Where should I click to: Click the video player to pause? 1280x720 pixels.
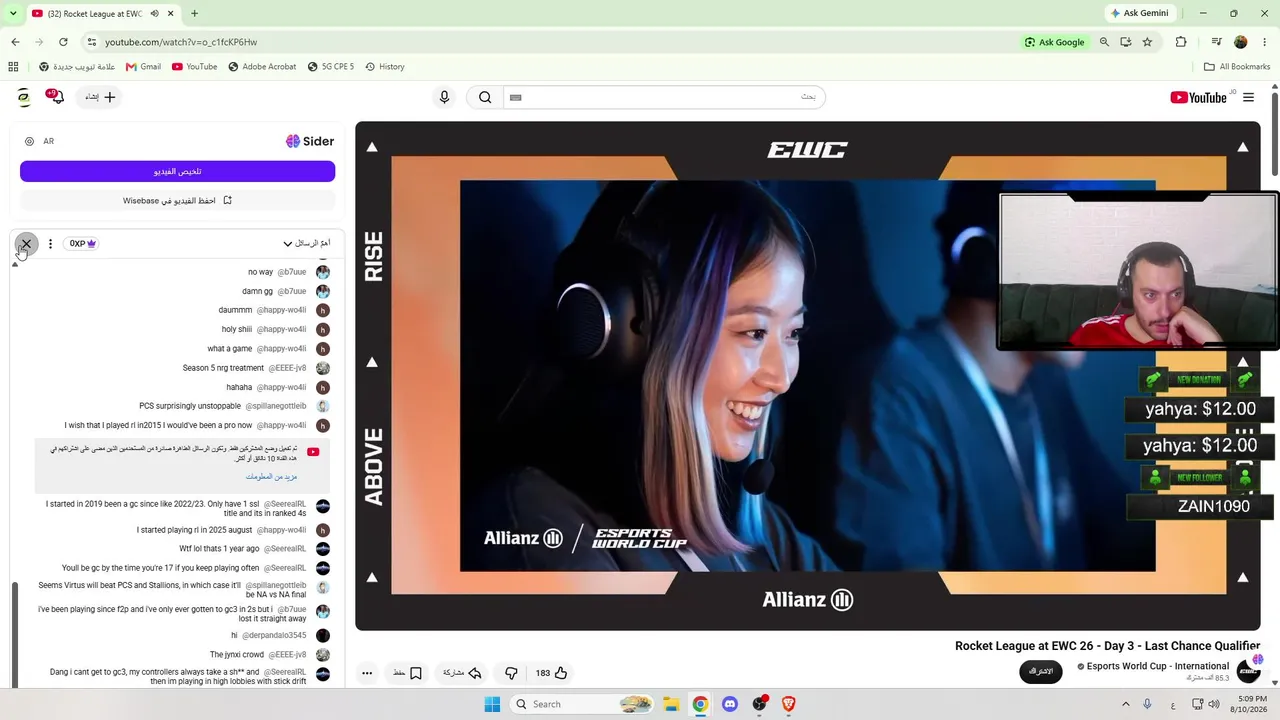point(808,376)
